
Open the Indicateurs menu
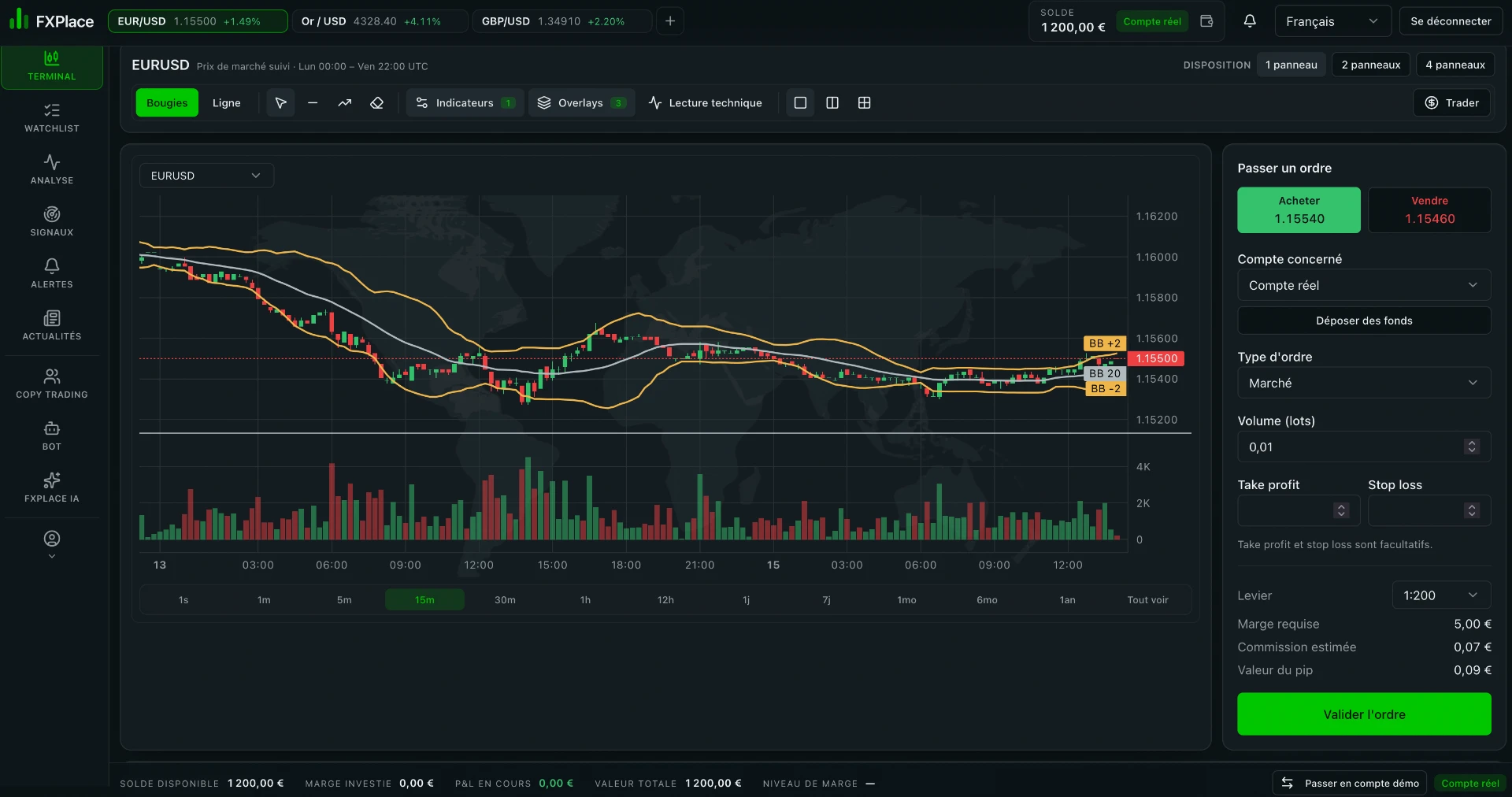465,103
